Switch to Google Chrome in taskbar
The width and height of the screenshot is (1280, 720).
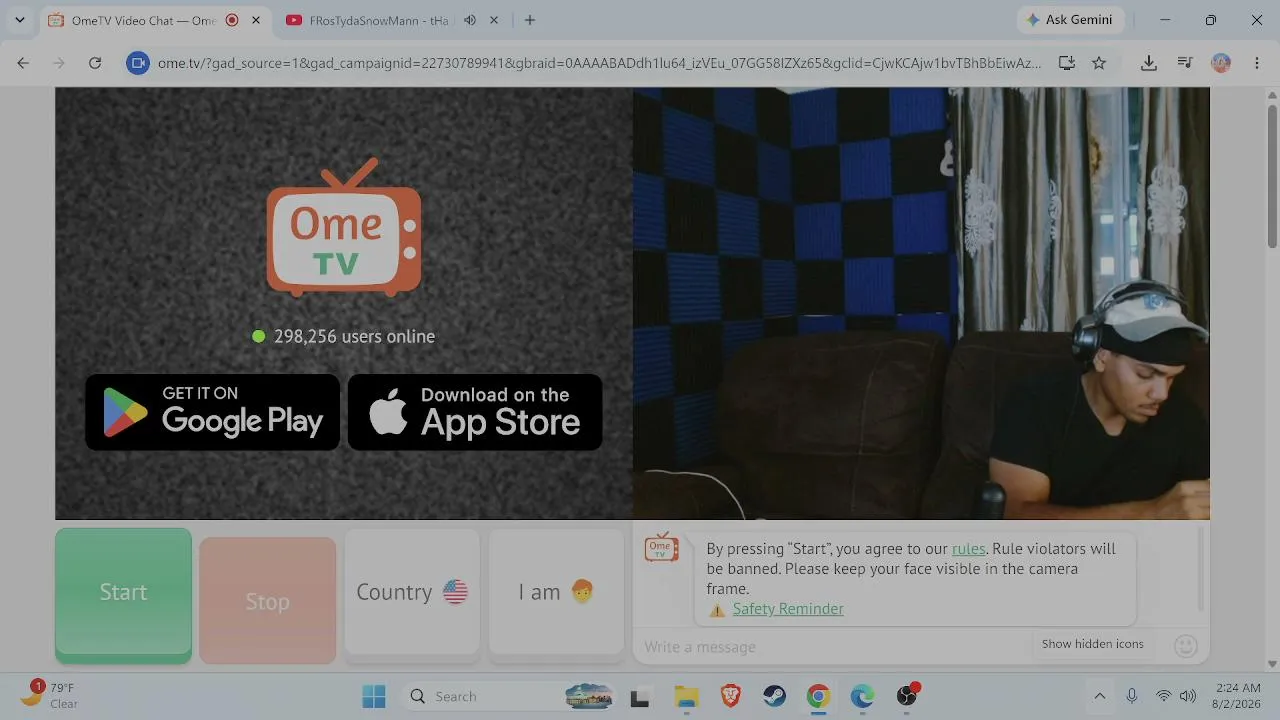click(818, 696)
